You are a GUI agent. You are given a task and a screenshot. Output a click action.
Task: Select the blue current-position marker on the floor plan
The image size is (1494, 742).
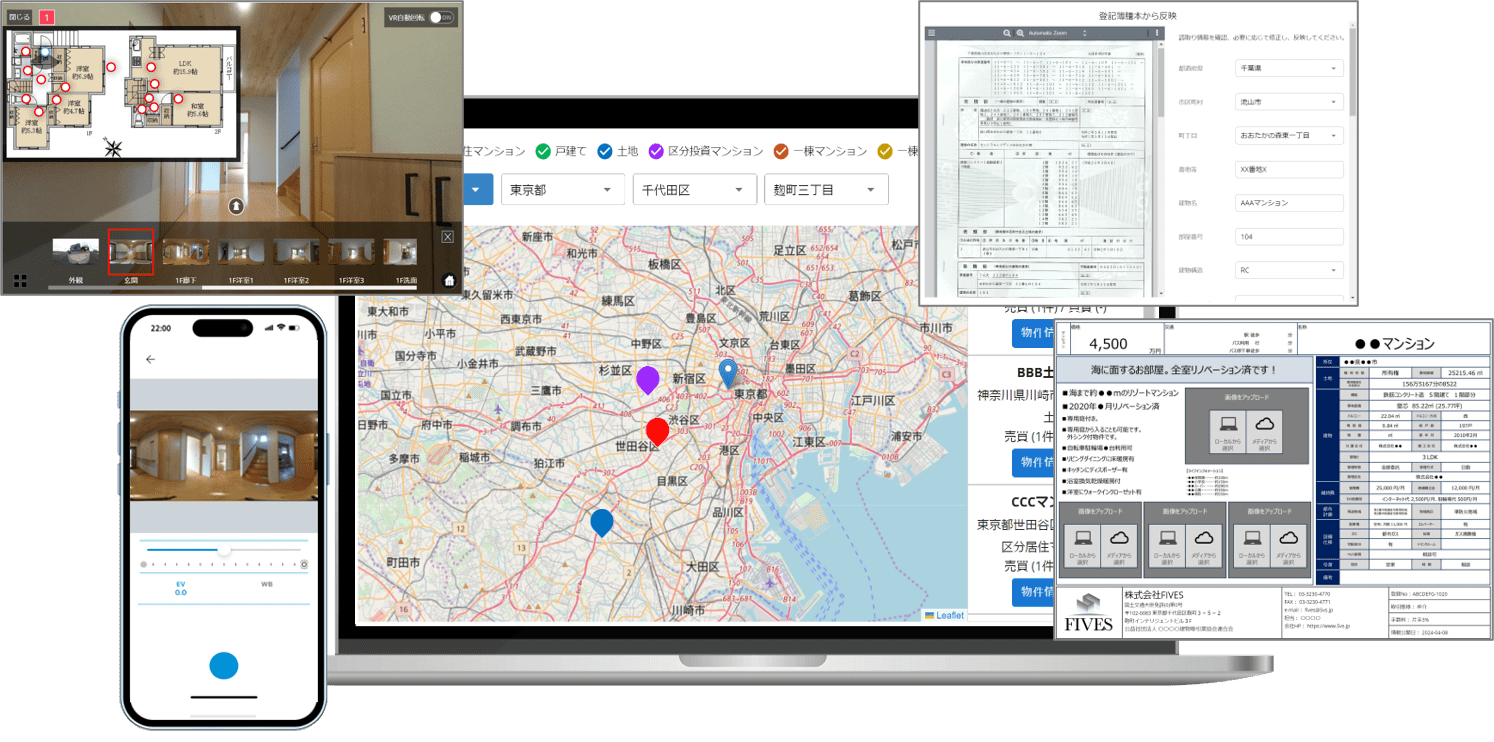(44, 54)
